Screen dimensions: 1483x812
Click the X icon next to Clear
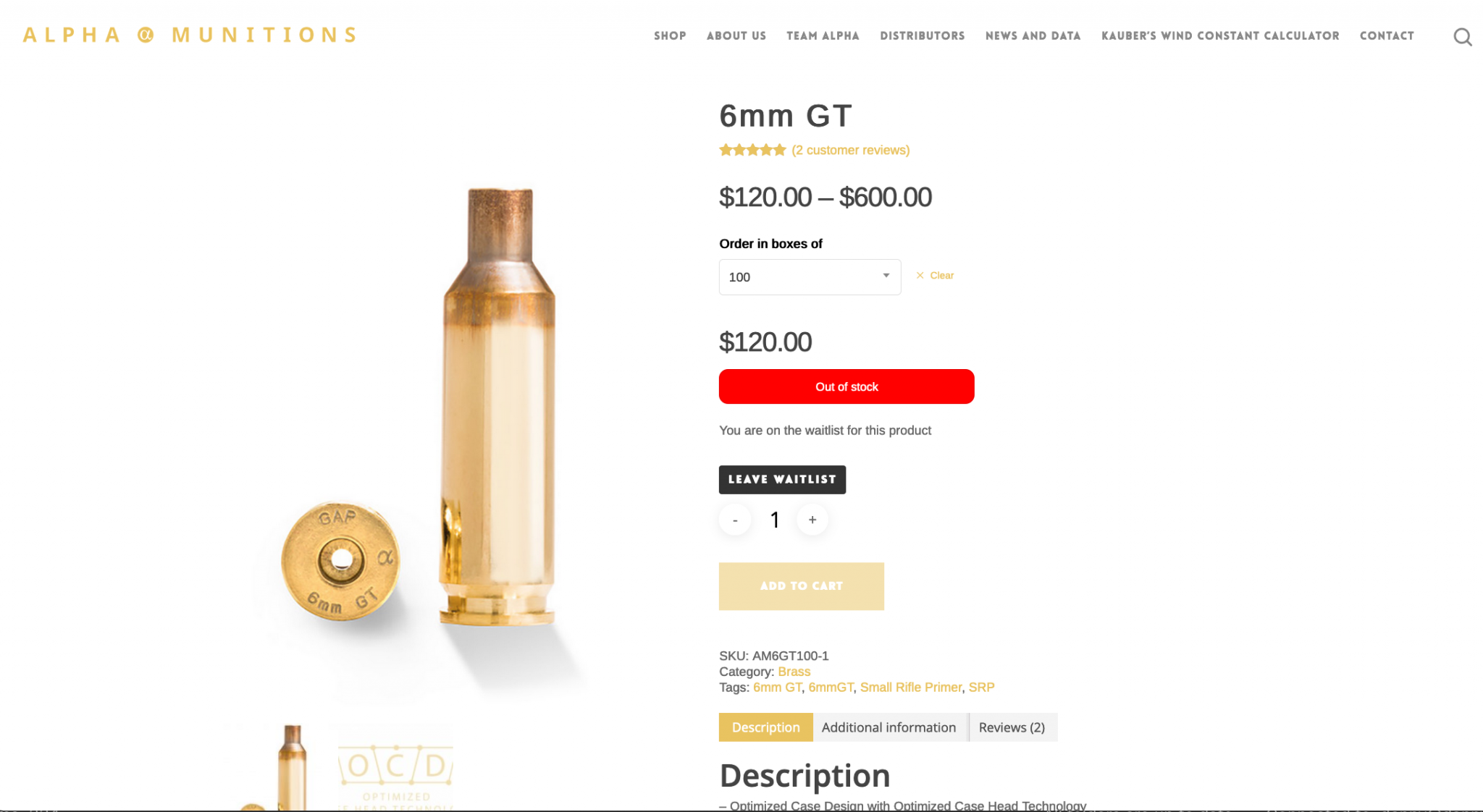tap(920, 276)
